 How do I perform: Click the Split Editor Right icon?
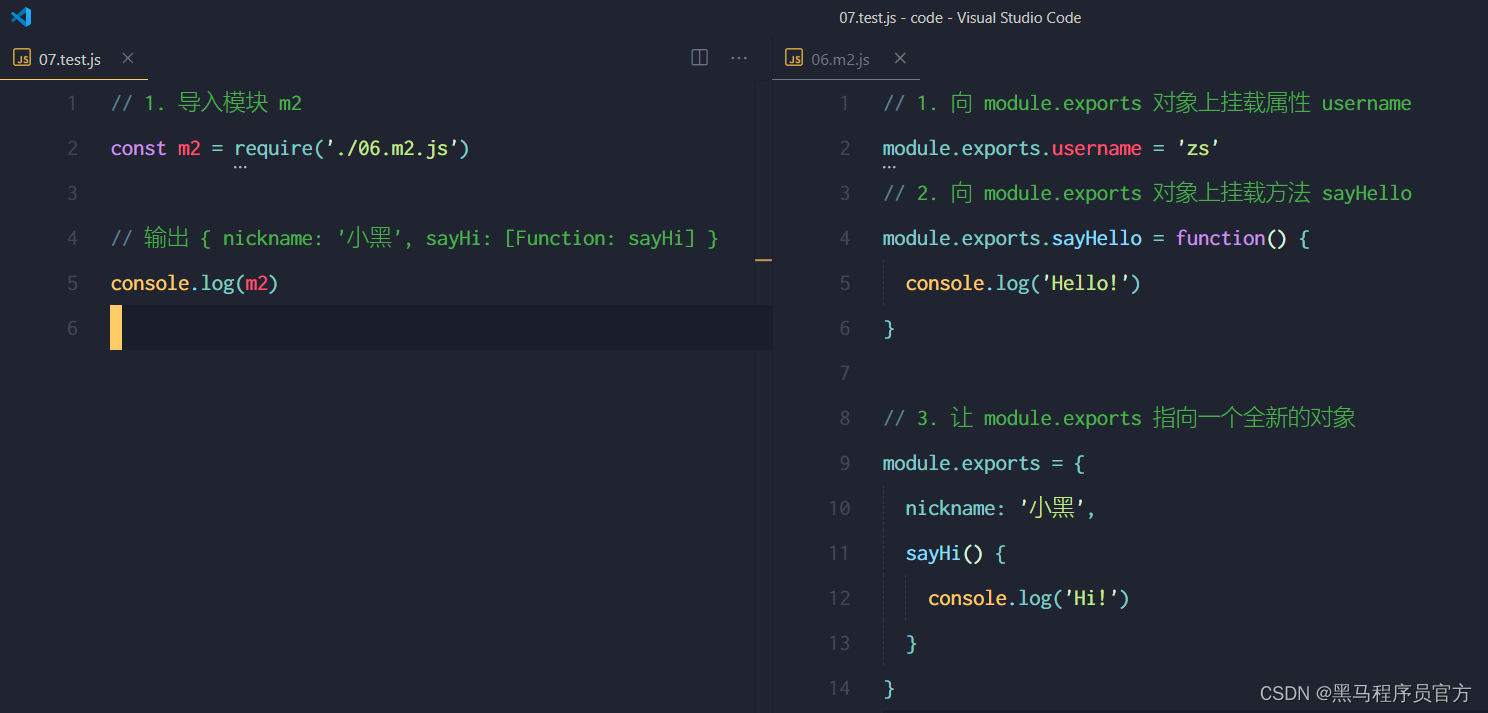[x=700, y=58]
